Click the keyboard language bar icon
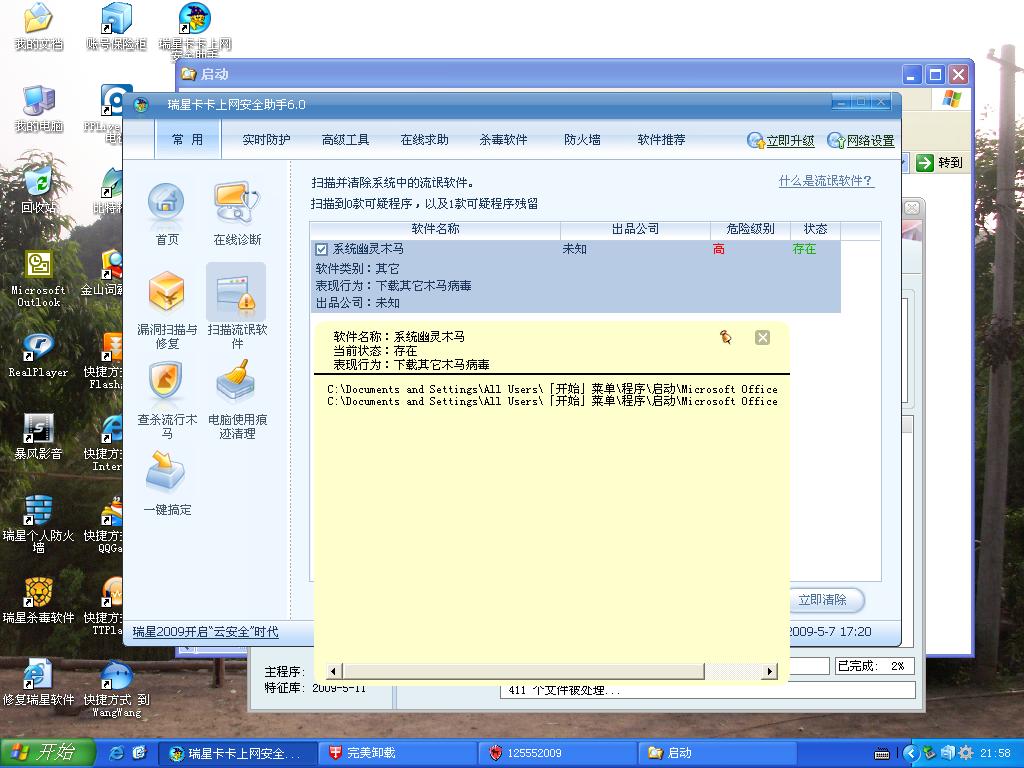Viewport: 1024px width, 768px height. [882, 754]
